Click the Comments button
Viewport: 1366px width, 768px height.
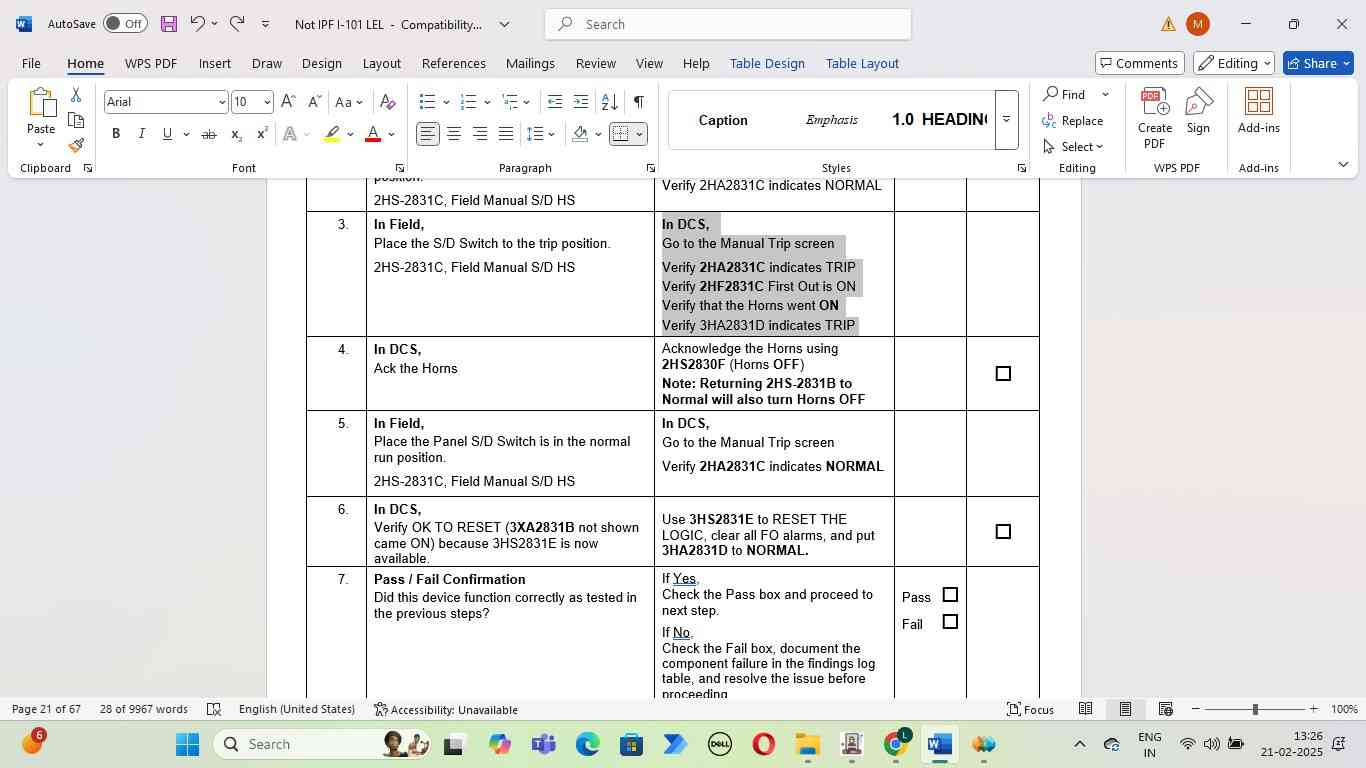pyautogui.click(x=1140, y=63)
